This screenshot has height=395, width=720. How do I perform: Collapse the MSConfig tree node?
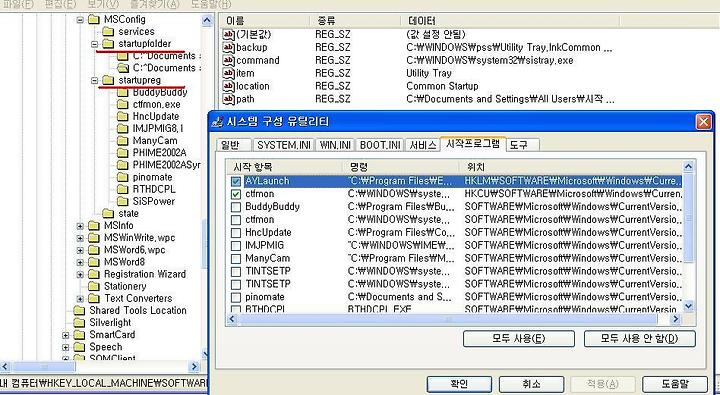tap(80, 19)
